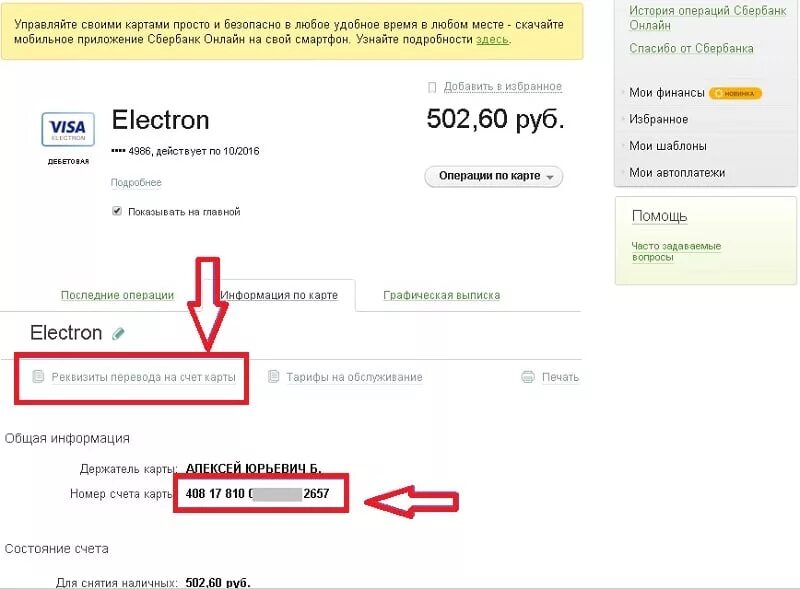Click the pencil edit icon beside Electron

119,334
